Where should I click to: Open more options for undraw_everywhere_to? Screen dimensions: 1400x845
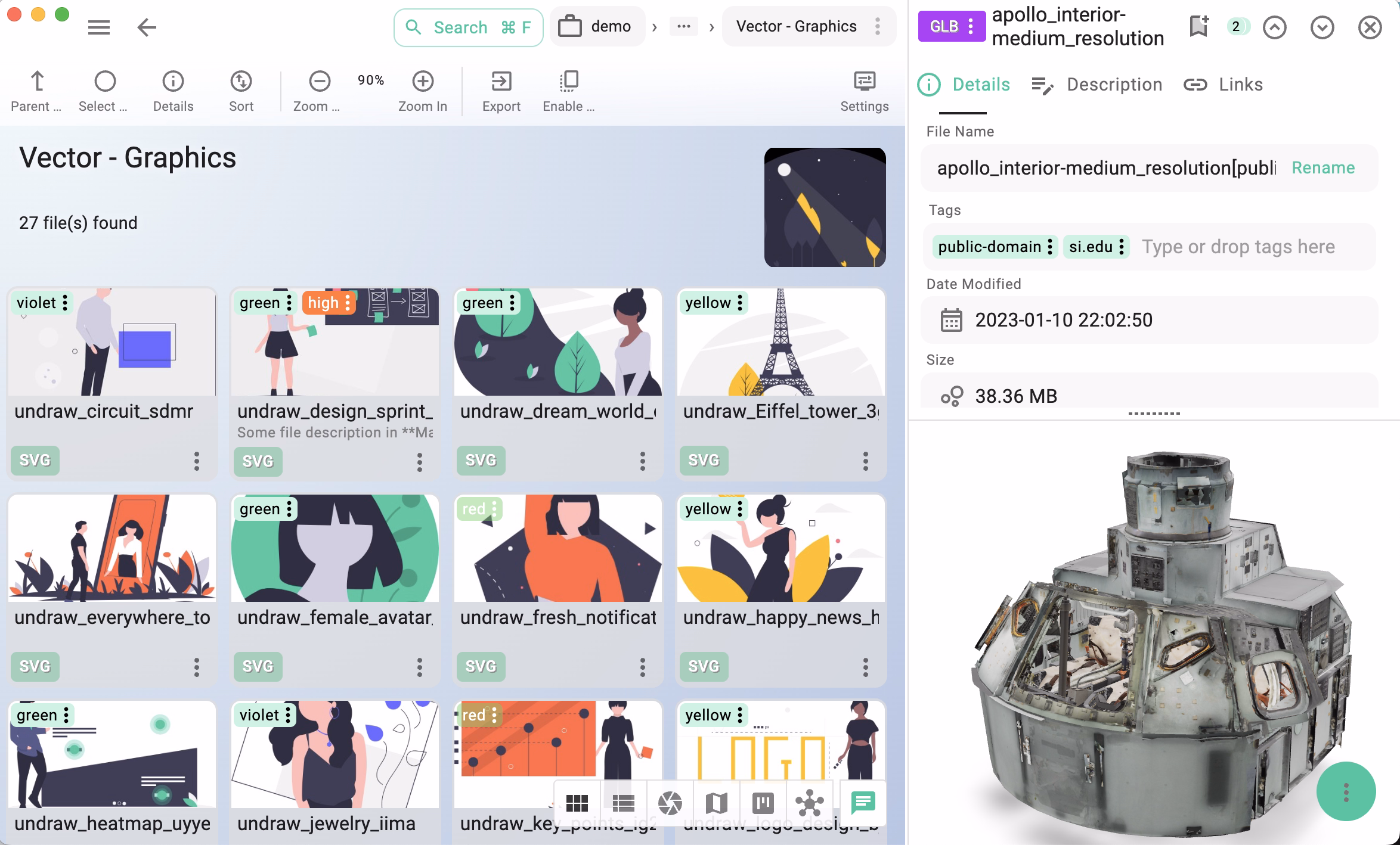[197, 667]
